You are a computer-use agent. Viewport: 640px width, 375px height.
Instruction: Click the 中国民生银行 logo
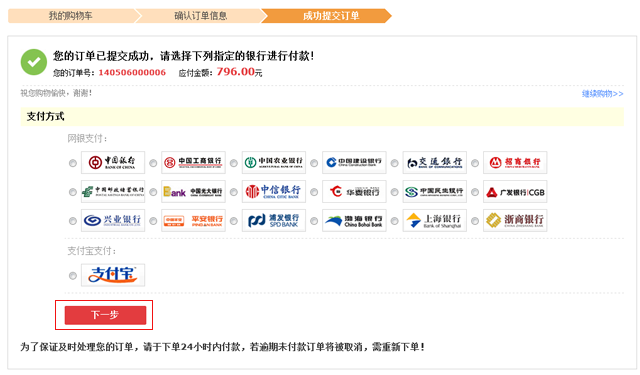click(435, 191)
